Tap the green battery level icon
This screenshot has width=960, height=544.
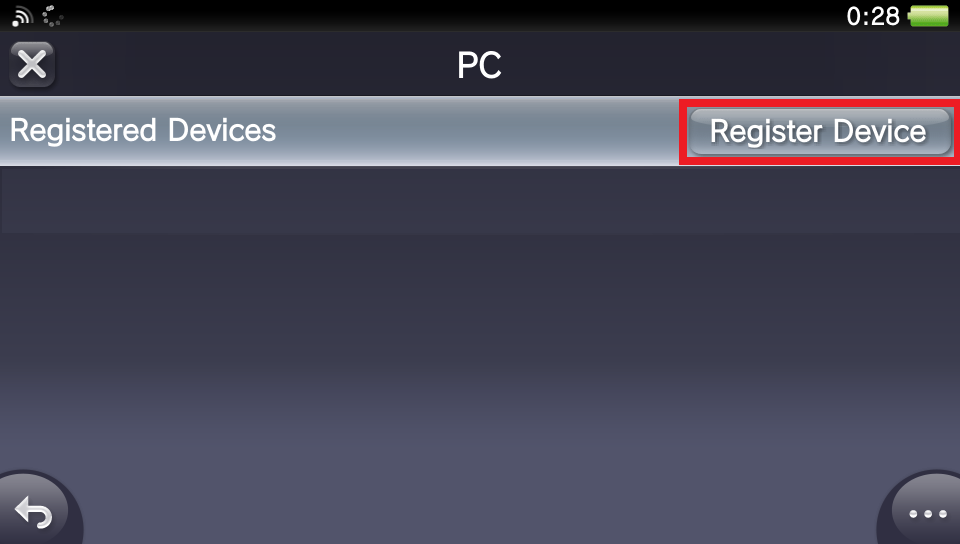929,16
